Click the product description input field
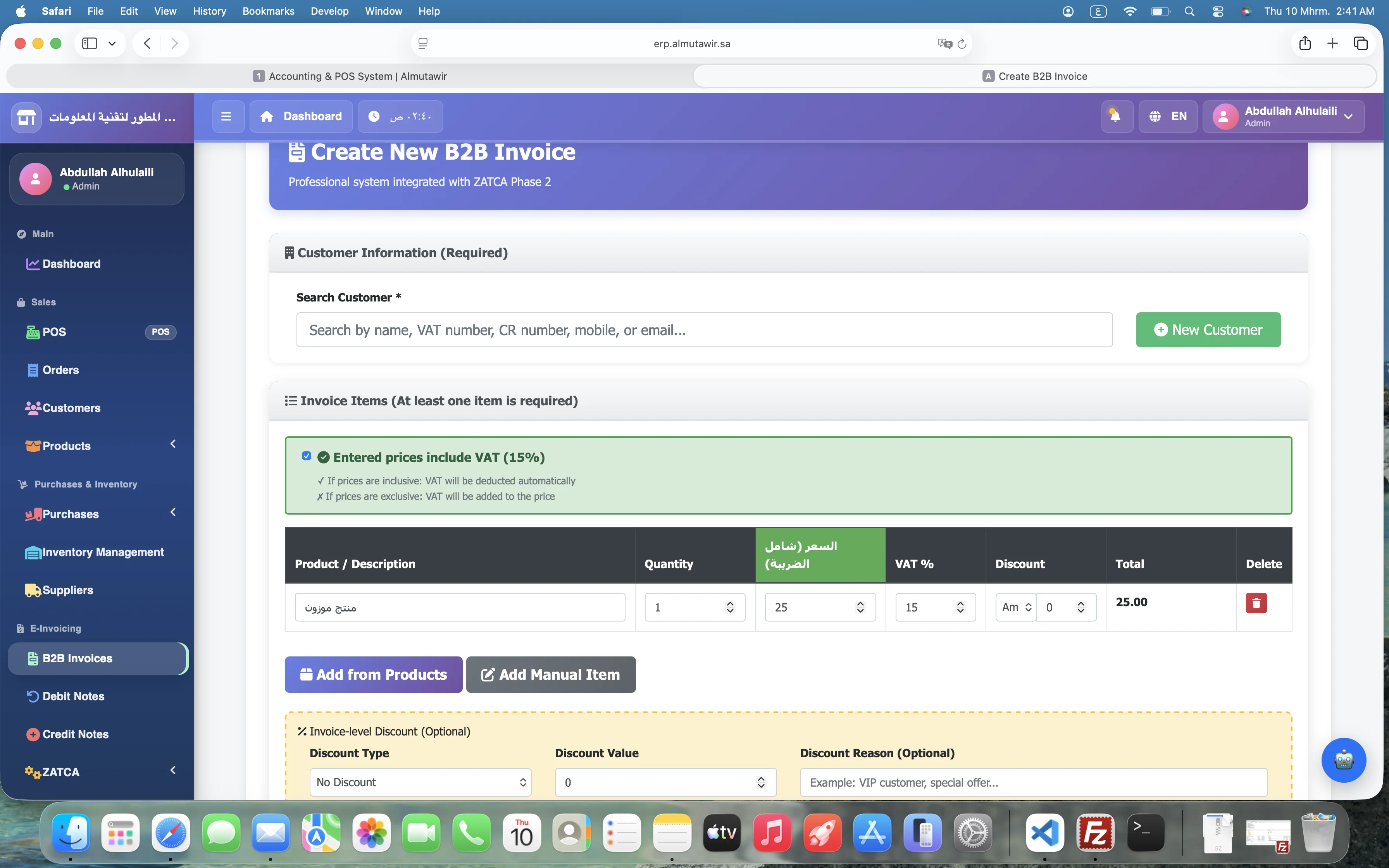Image resolution: width=1389 pixels, height=868 pixels. 460,607
